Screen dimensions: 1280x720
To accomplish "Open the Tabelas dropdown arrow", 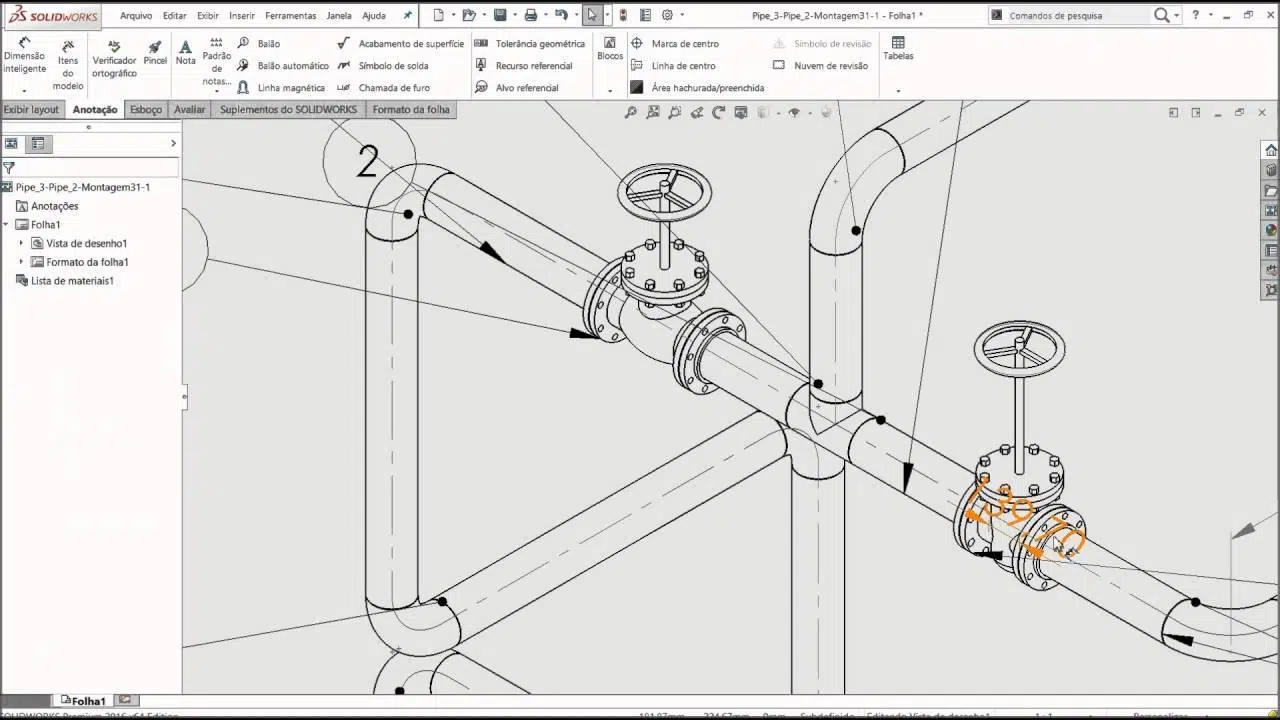I will tap(898, 90).
